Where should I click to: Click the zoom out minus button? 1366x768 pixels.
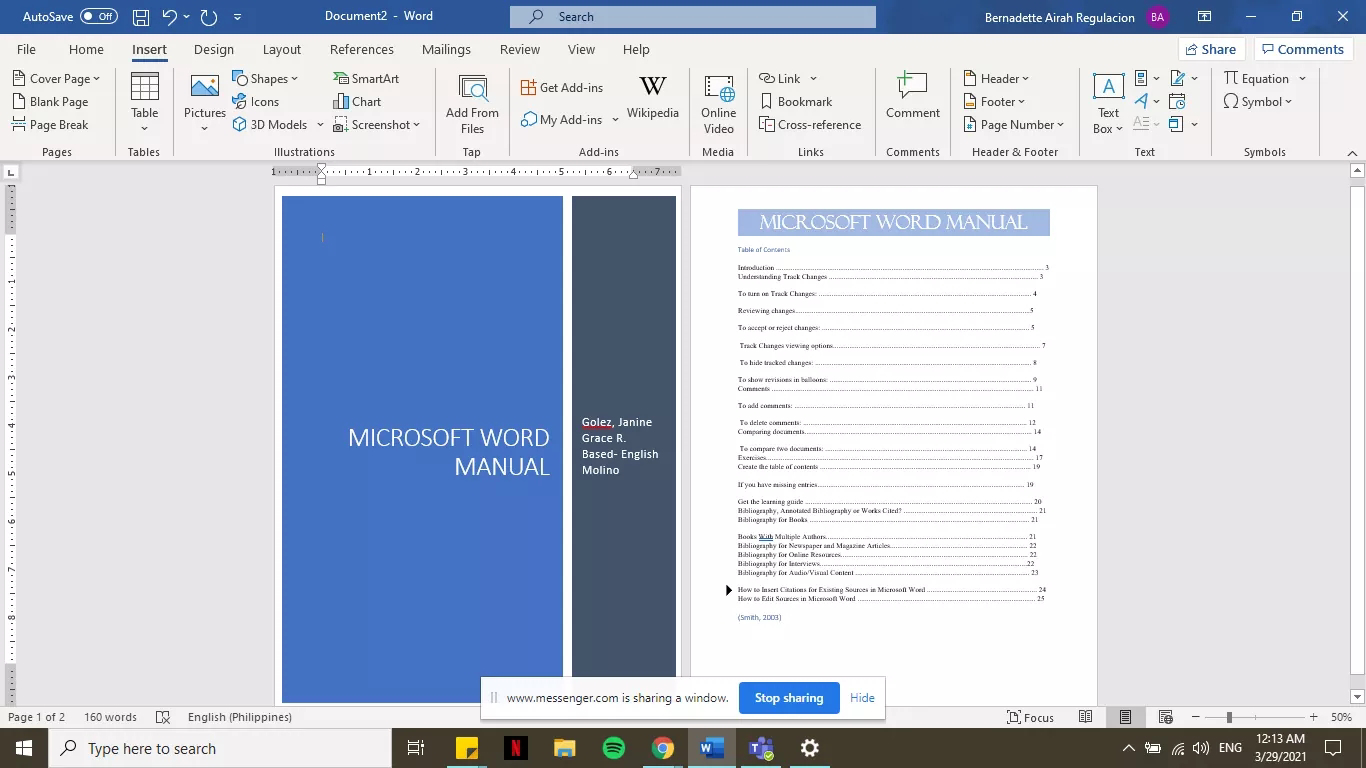[1195, 717]
